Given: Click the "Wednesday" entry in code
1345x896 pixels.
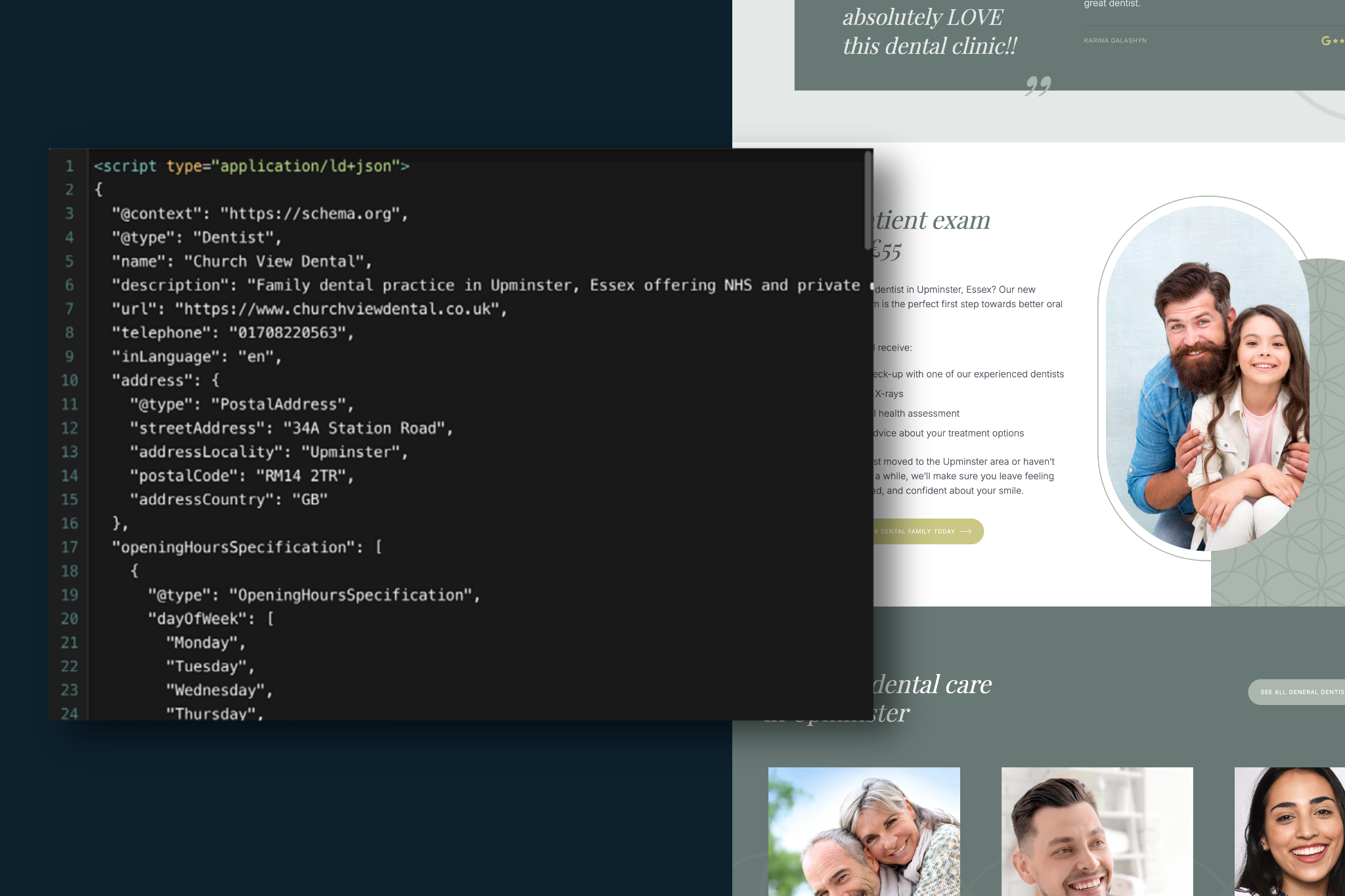Looking at the screenshot, I should click(219, 690).
